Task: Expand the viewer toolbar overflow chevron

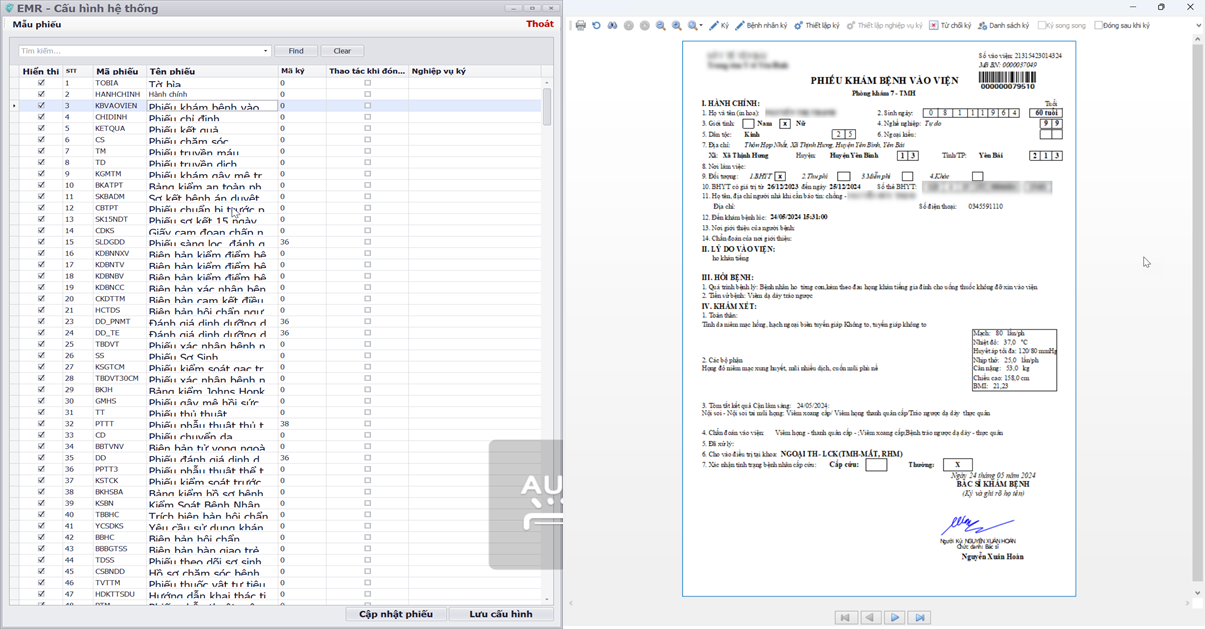Action: [1198, 26]
